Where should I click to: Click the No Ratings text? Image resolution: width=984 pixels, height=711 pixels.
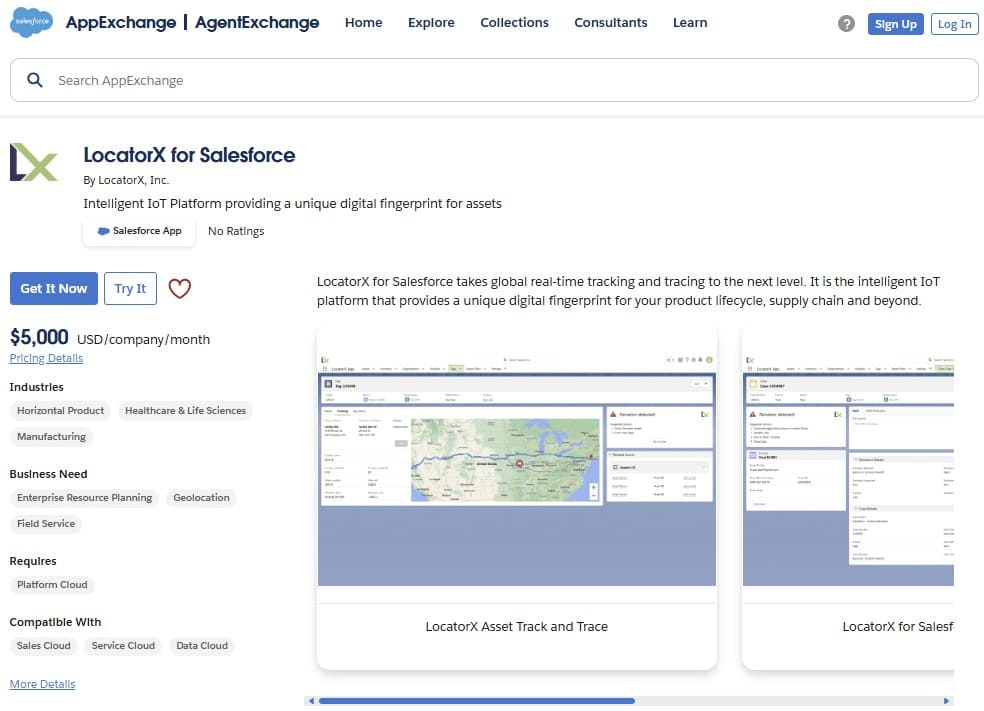(x=236, y=231)
